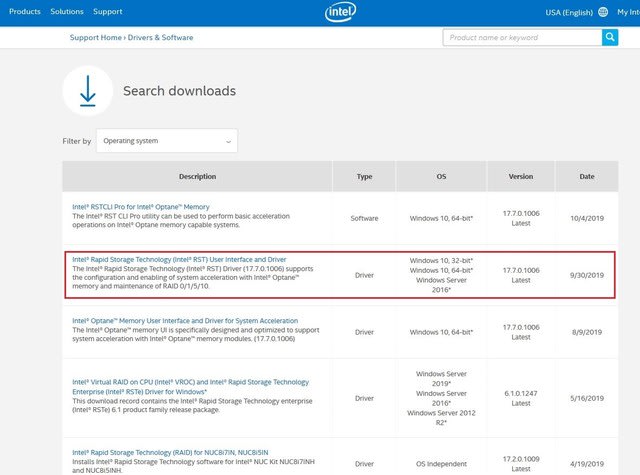Screen dimensions: 640x475
Task: Open the Support menu
Action: coord(108,11)
